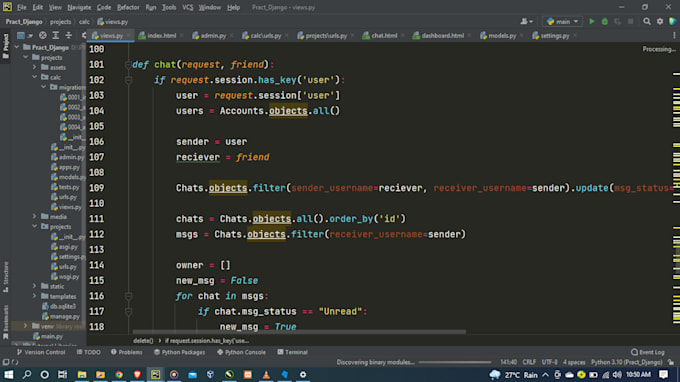This screenshot has height=382, width=680.
Task: Open Search Everywhere magnifier in the toolbar
Action: [647, 21]
